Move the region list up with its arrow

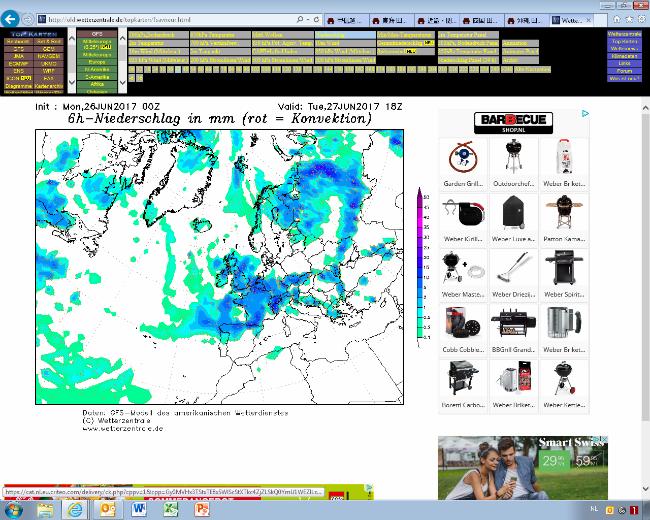point(122,39)
